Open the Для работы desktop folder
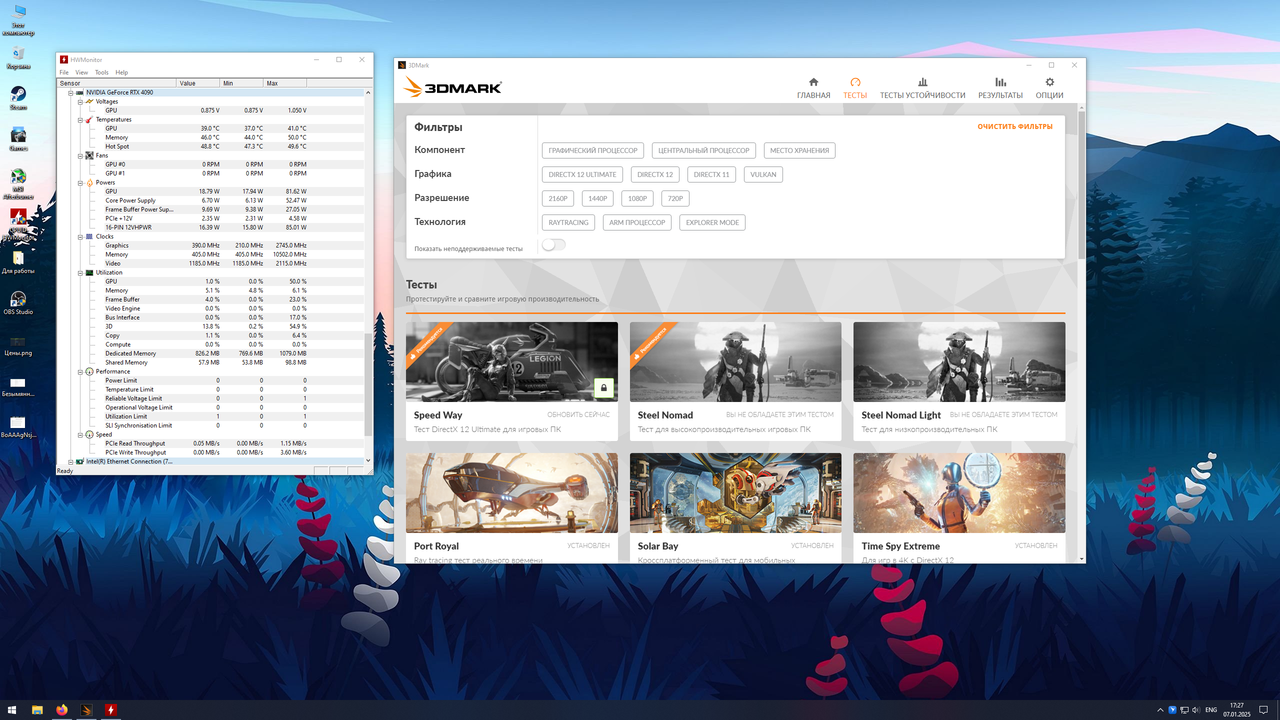 coord(18,262)
